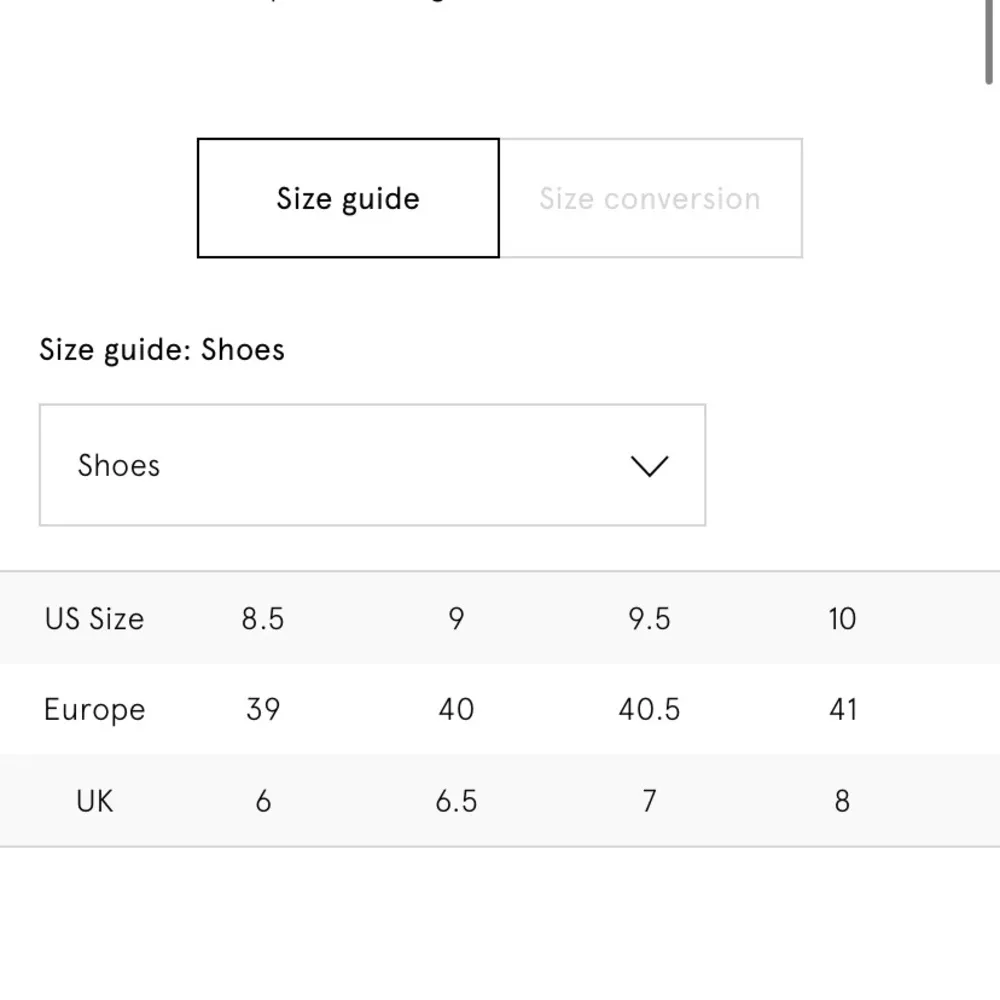Switch to the Size guide tab
This screenshot has height=1000, width=1000.
coord(348,198)
